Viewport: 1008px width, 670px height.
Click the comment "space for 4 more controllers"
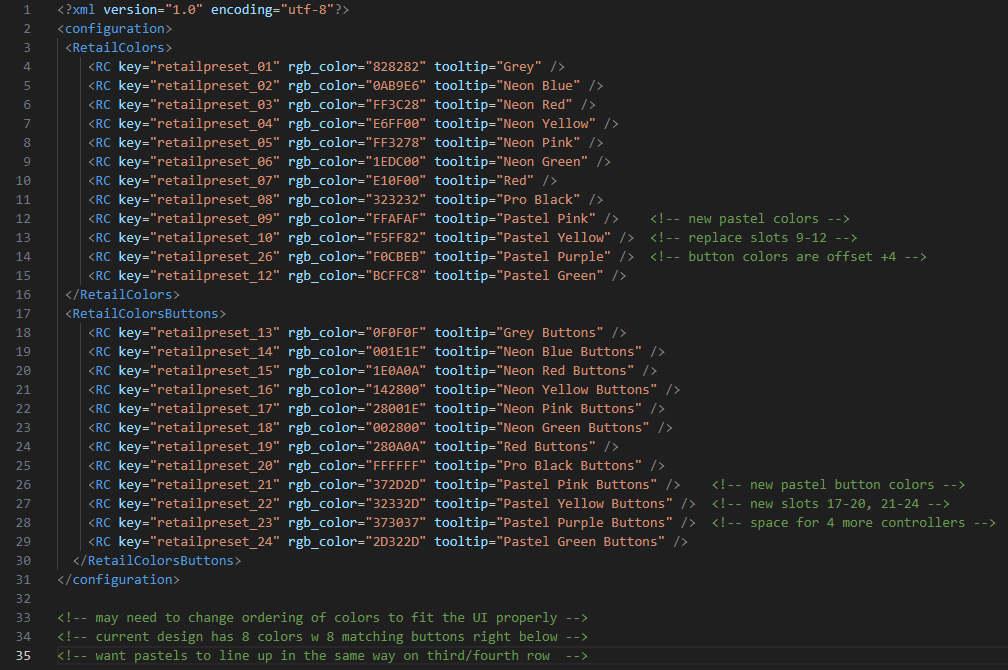click(854, 523)
